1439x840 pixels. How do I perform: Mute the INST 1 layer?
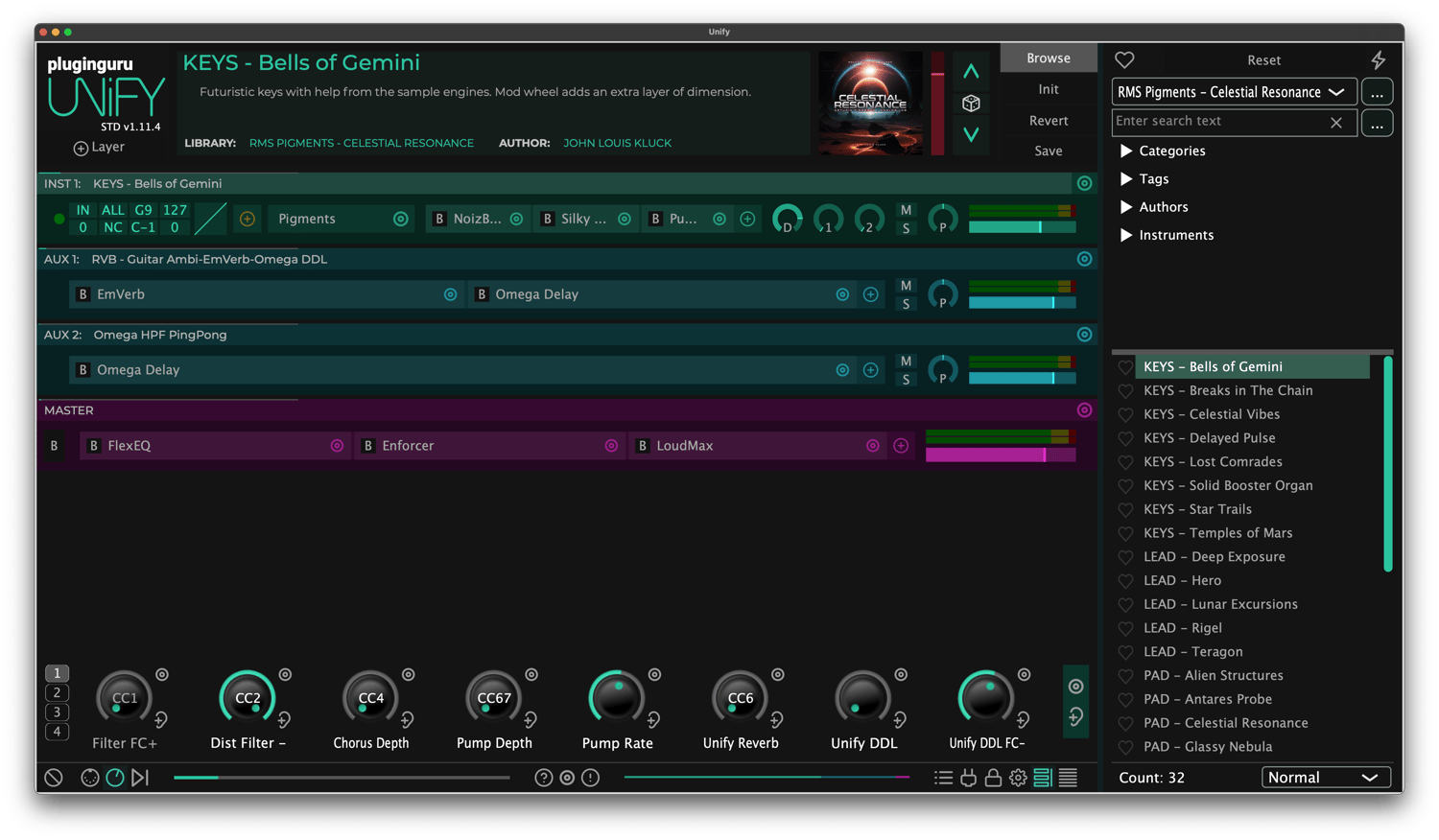pos(906,210)
